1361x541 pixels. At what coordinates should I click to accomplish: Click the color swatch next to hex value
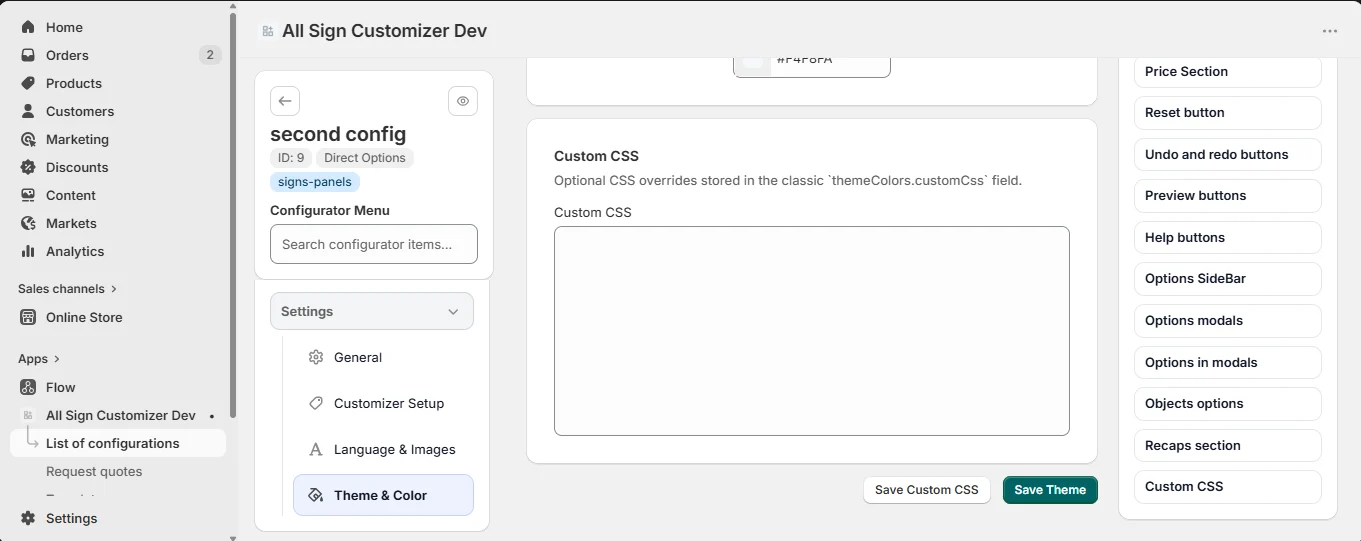pyautogui.click(x=754, y=62)
